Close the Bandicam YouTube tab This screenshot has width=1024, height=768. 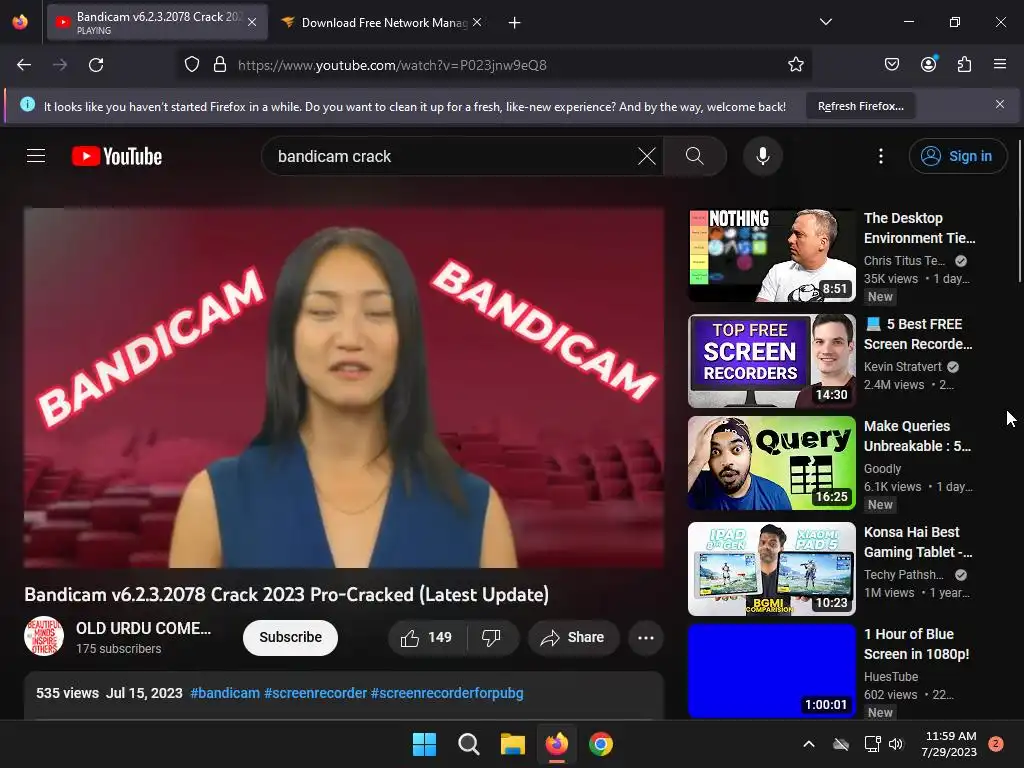pos(252,22)
